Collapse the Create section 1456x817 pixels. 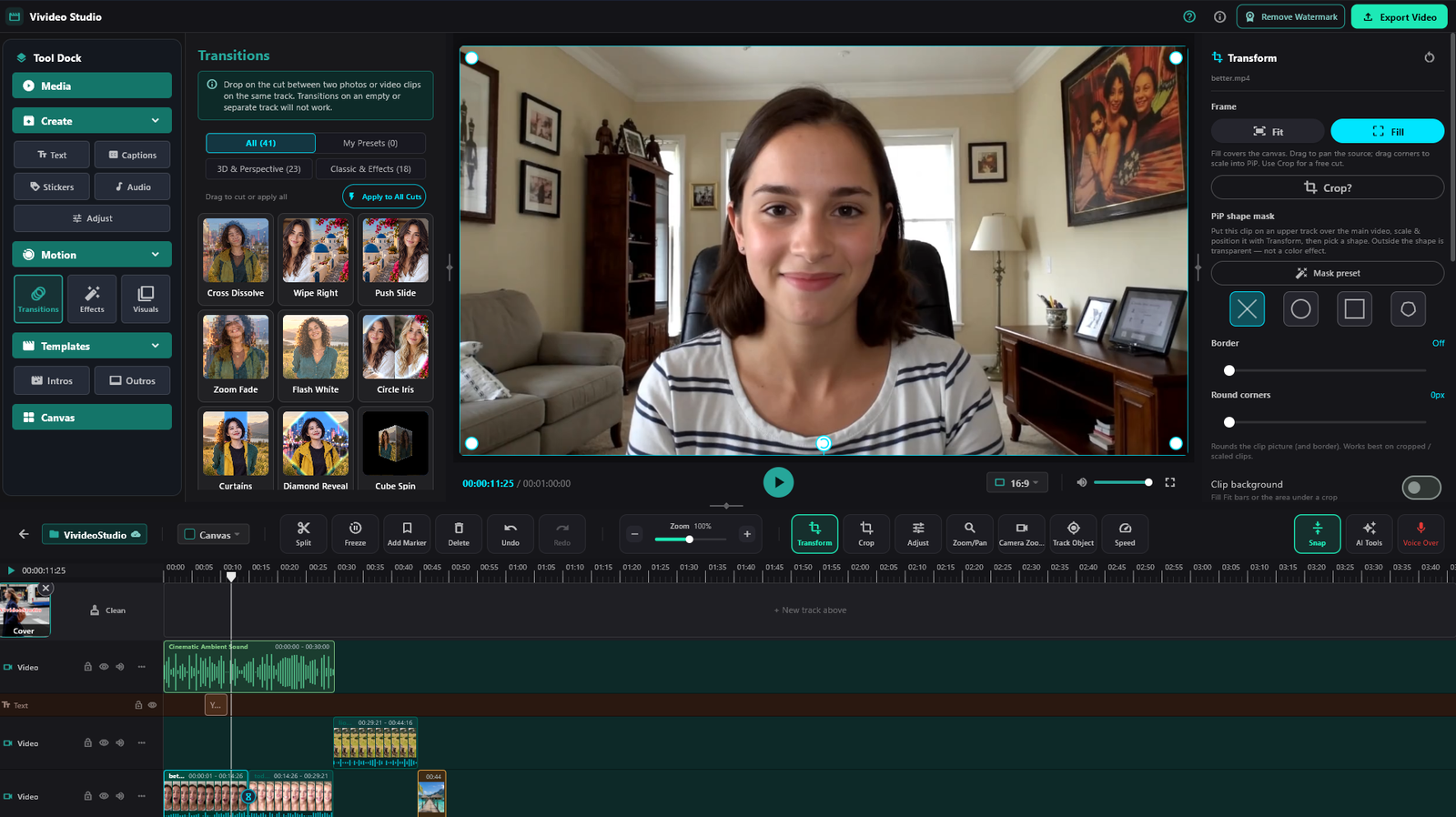156,121
